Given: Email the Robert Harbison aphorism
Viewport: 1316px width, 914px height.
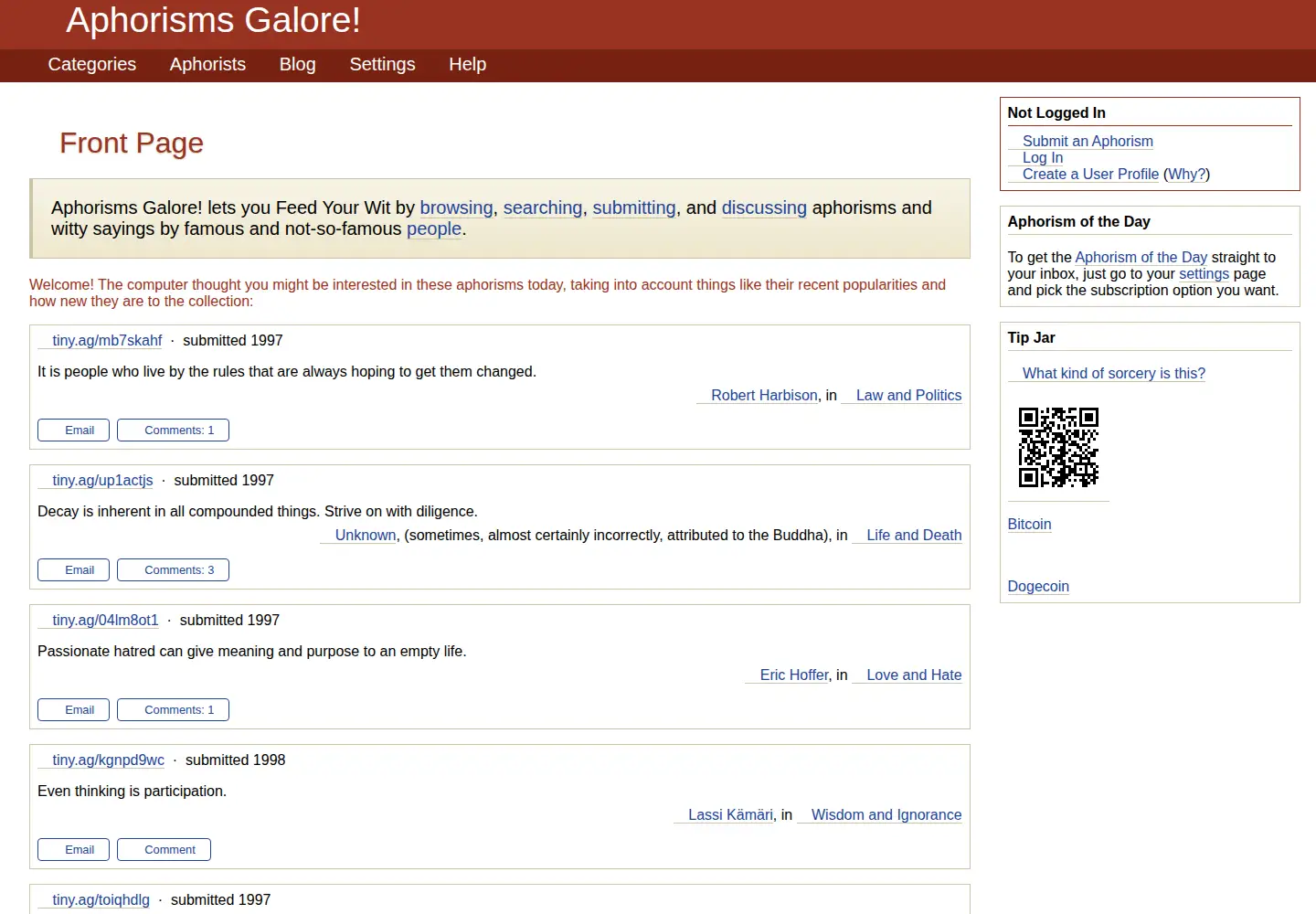Looking at the screenshot, I should click(x=73, y=430).
